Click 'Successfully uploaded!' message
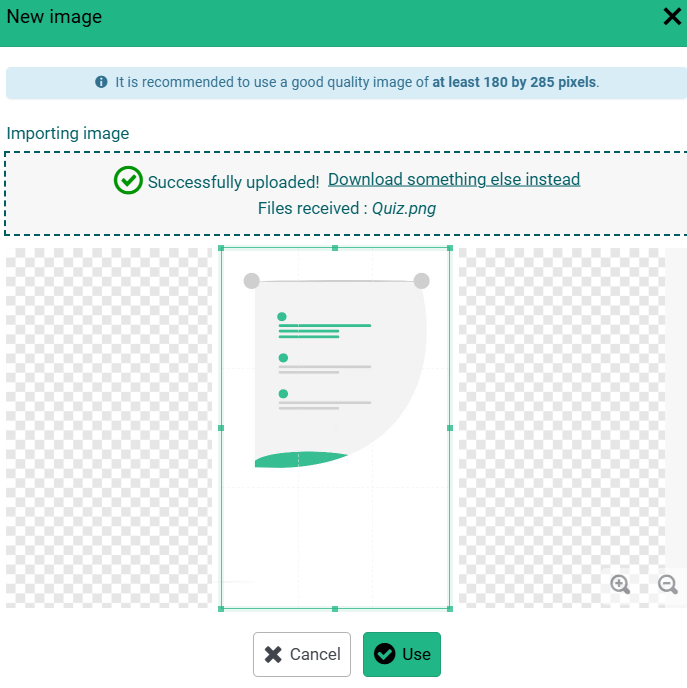687x688 pixels. [x=233, y=182]
